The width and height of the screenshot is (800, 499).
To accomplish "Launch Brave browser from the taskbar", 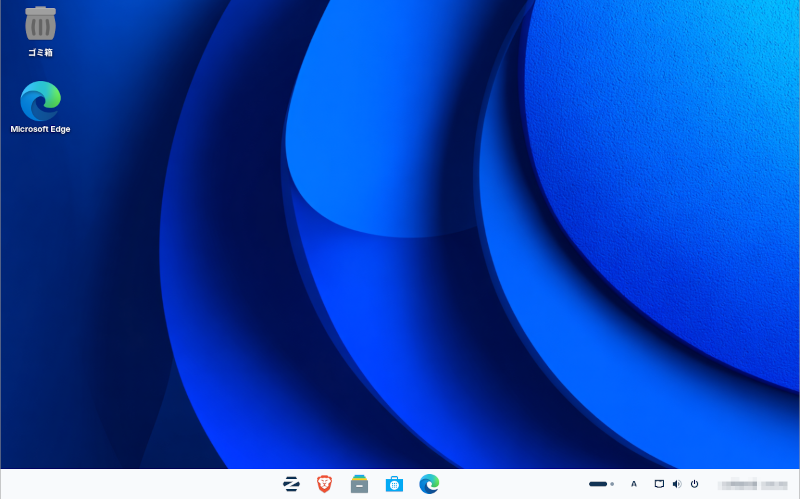I will 325,484.
